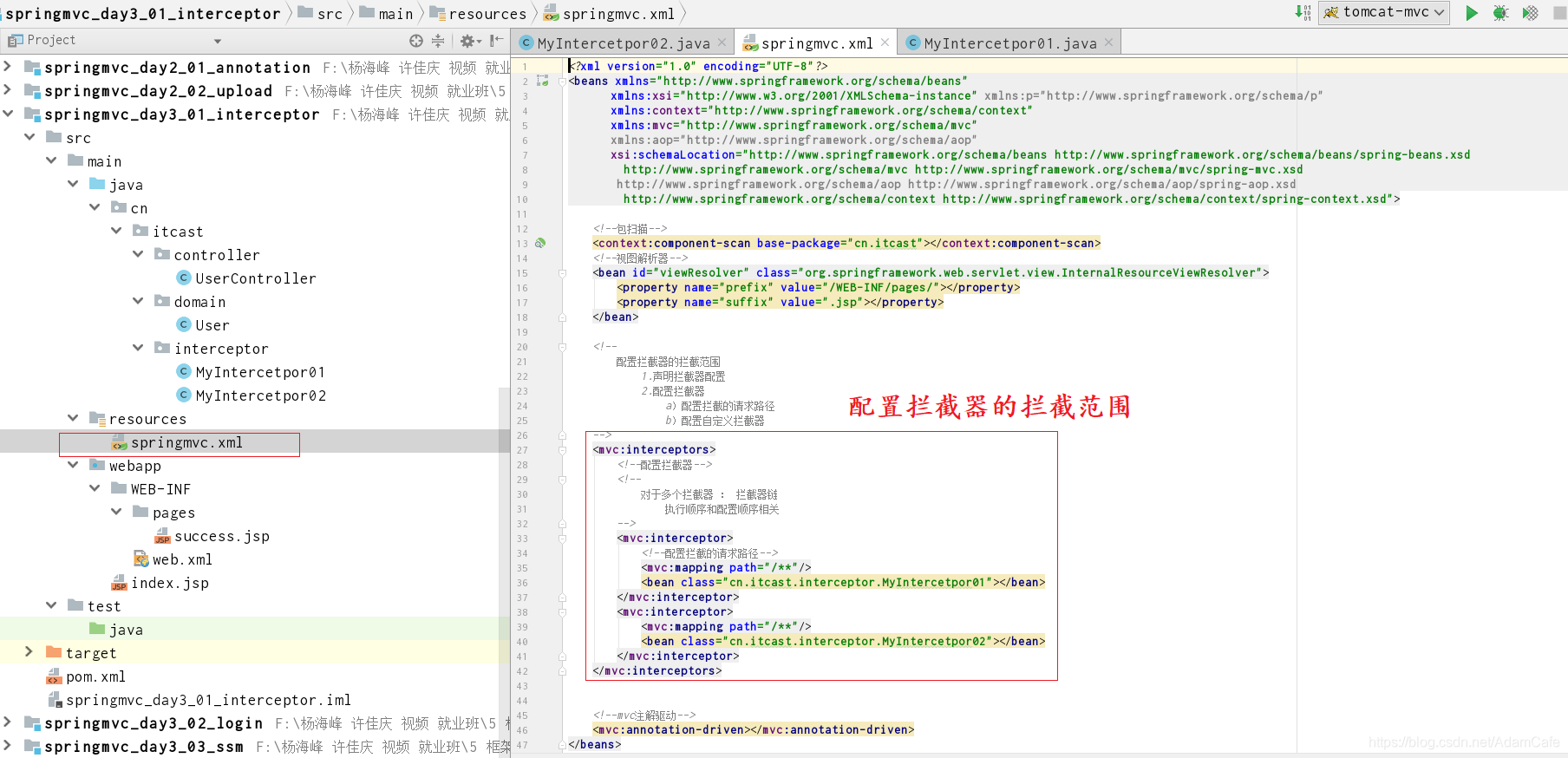
Task: Collapse the springmvc_day3_01_interceptor module
Action: tap(8, 114)
